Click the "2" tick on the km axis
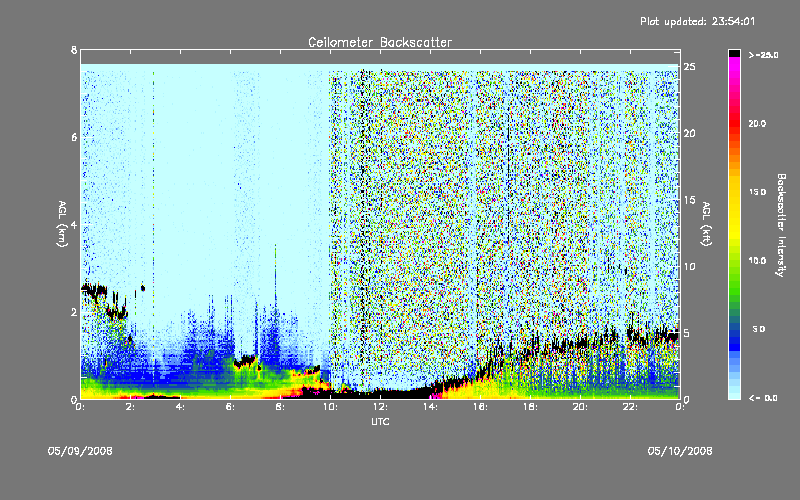This screenshot has width=800, height=500. [x=74, y=312]
